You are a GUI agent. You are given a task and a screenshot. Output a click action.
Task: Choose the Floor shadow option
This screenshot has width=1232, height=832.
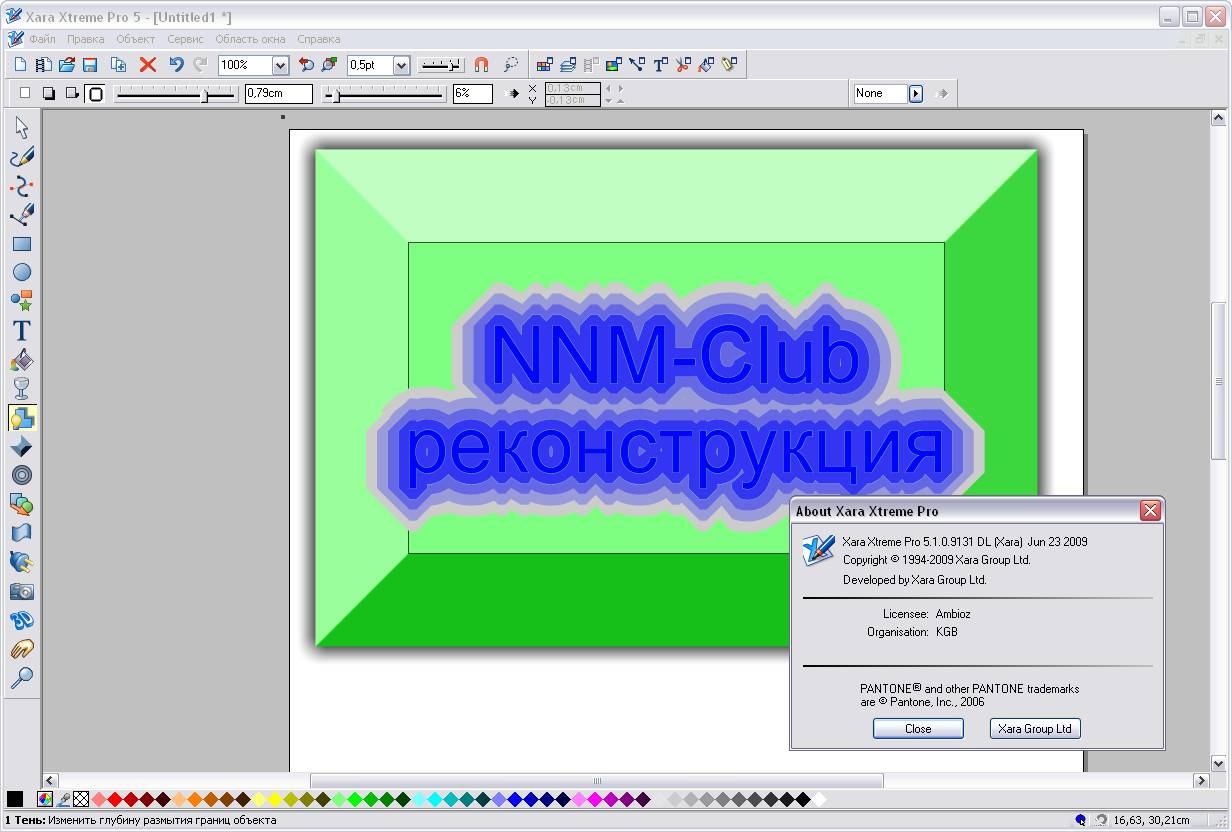(x=72, y=93)
